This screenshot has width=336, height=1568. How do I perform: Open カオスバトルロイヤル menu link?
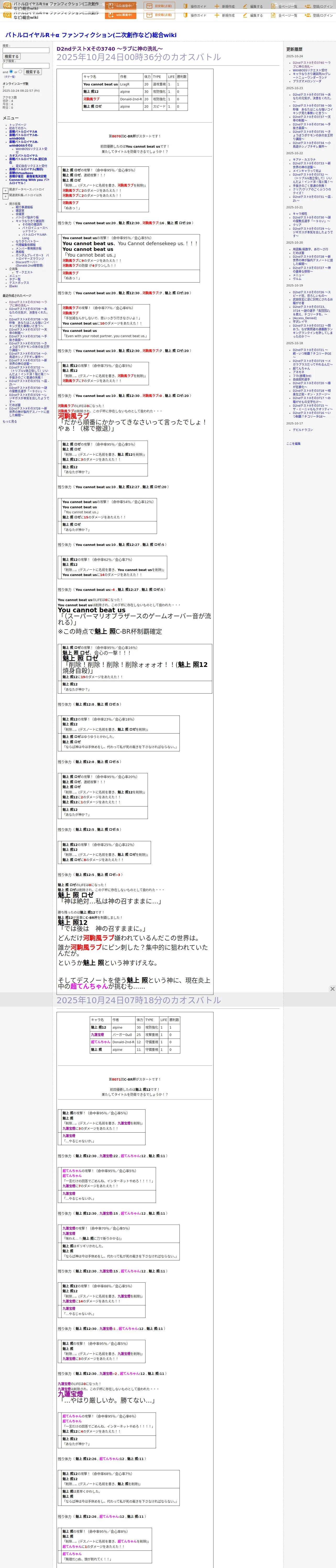pos(23,156)
